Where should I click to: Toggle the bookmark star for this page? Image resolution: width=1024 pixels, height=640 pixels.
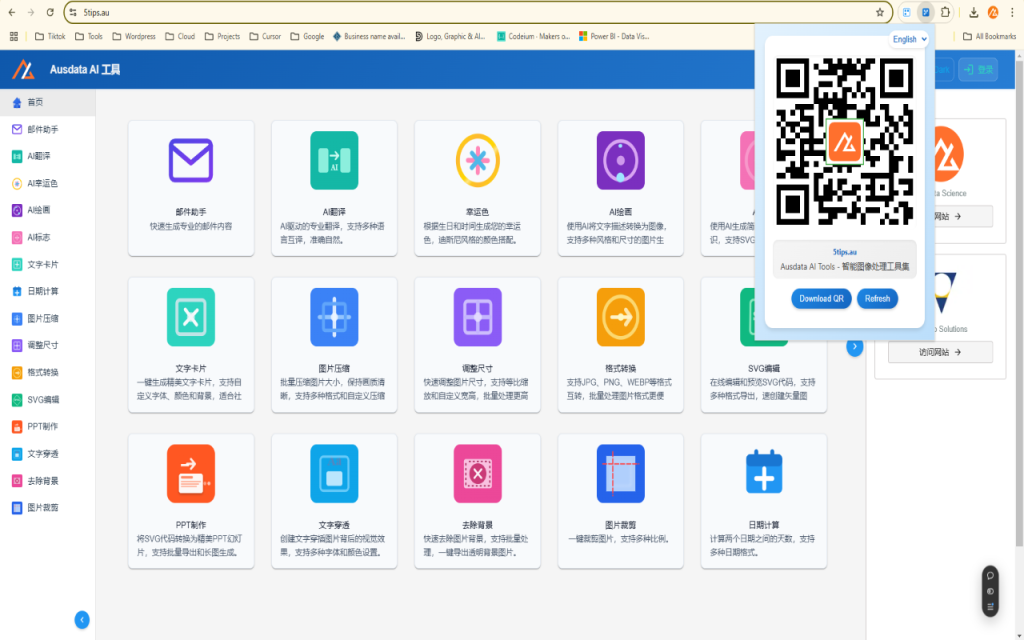tap(880, 12)
